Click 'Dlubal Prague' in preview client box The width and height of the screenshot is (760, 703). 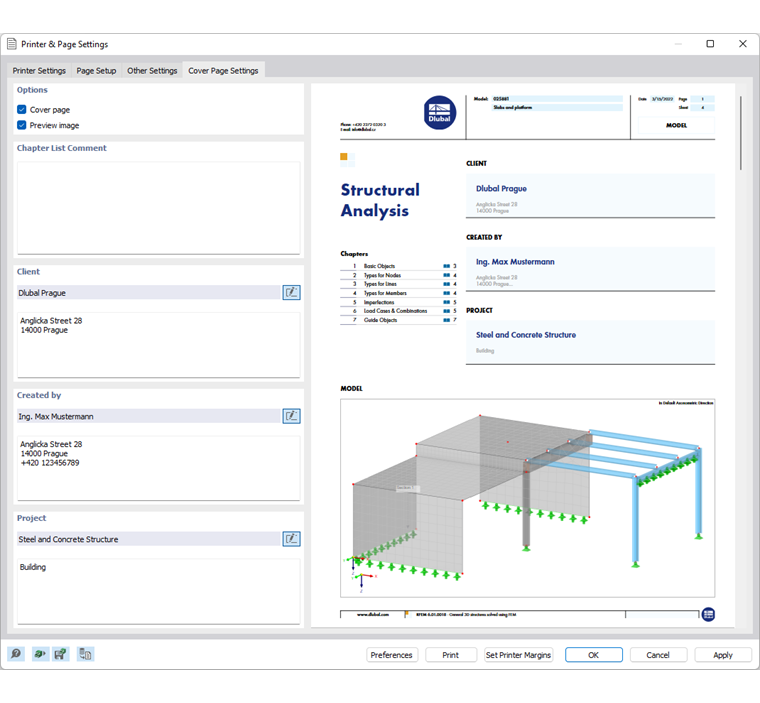(x=501, y=189)
